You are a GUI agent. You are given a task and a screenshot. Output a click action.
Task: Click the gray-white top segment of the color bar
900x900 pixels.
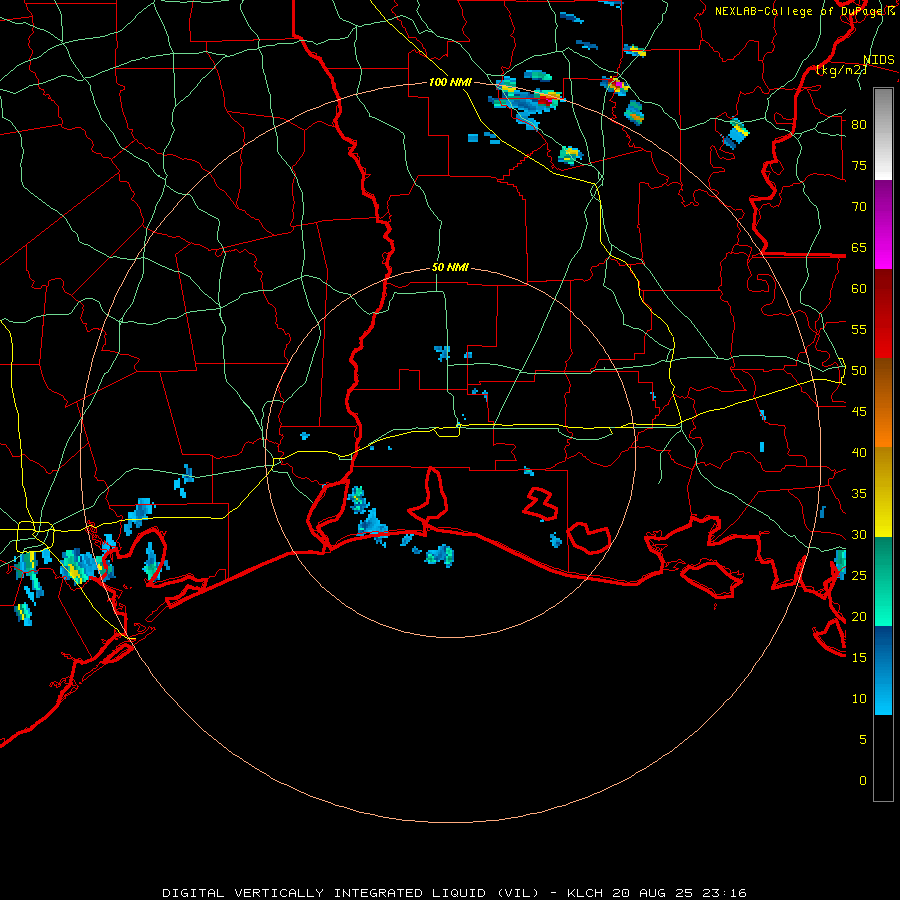[x=883, y=134]
